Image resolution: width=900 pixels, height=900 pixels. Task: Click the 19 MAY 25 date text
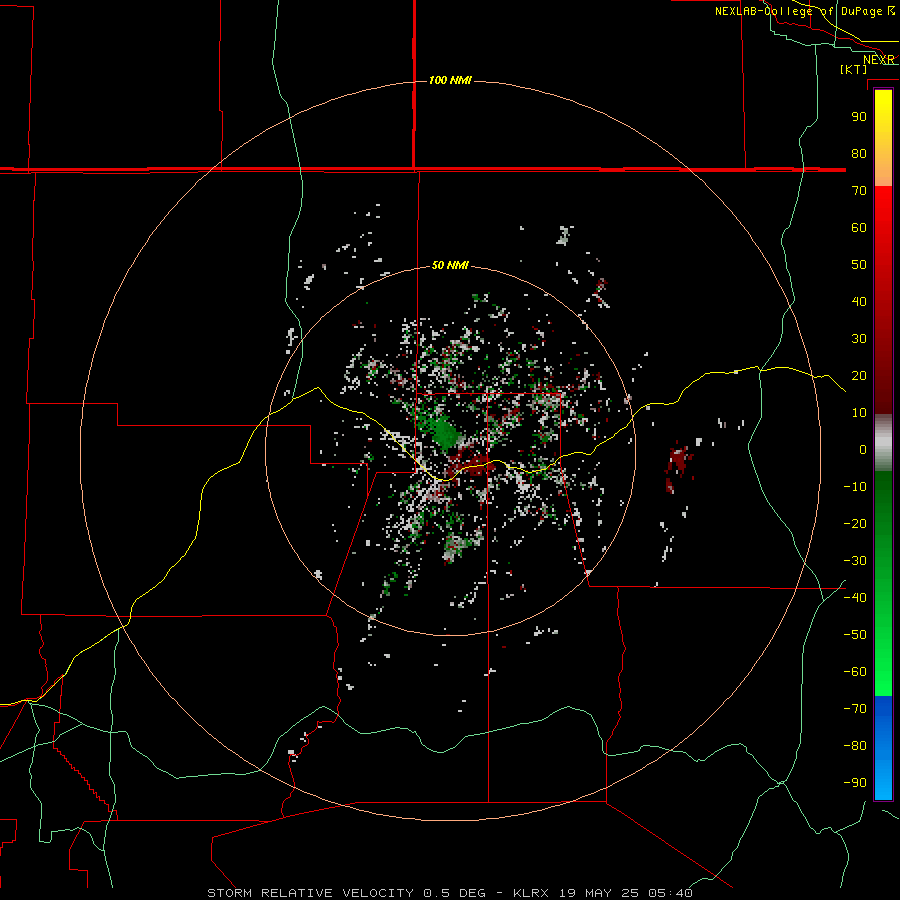click(x=599, y=893)
